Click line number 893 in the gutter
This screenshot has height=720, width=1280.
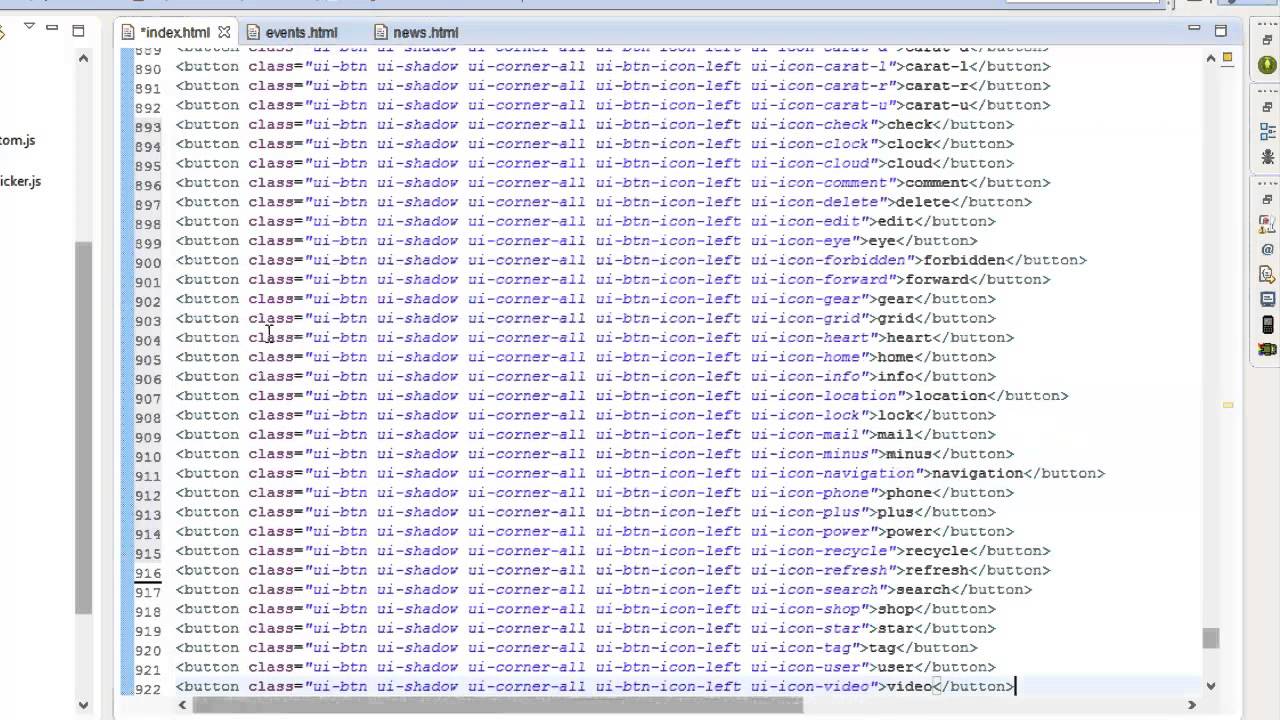pyautogui.click(x=147, y=127)
